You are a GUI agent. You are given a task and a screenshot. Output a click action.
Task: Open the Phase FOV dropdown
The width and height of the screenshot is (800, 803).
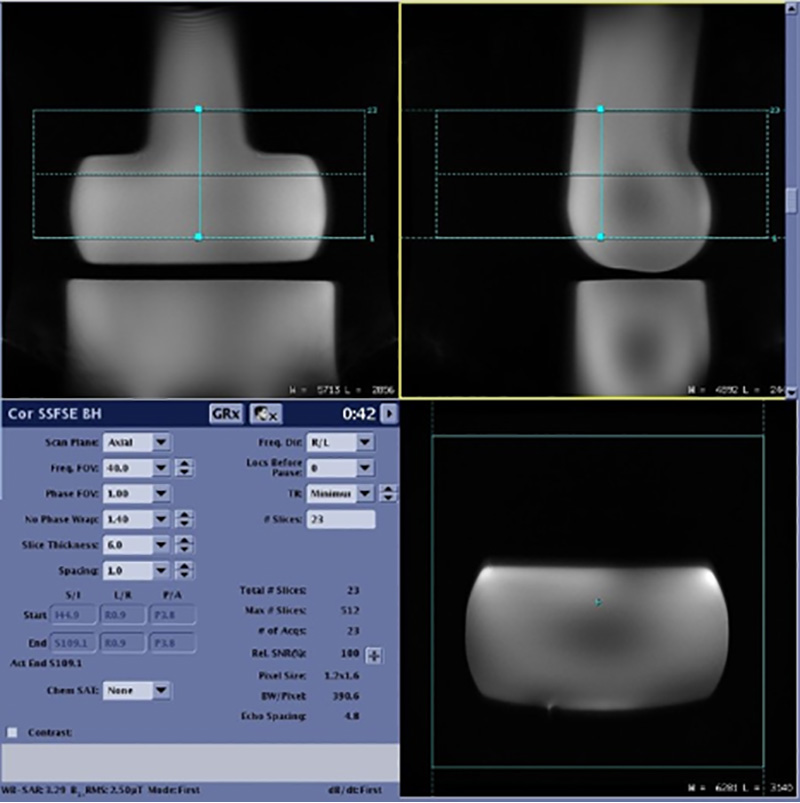[161, 493]
